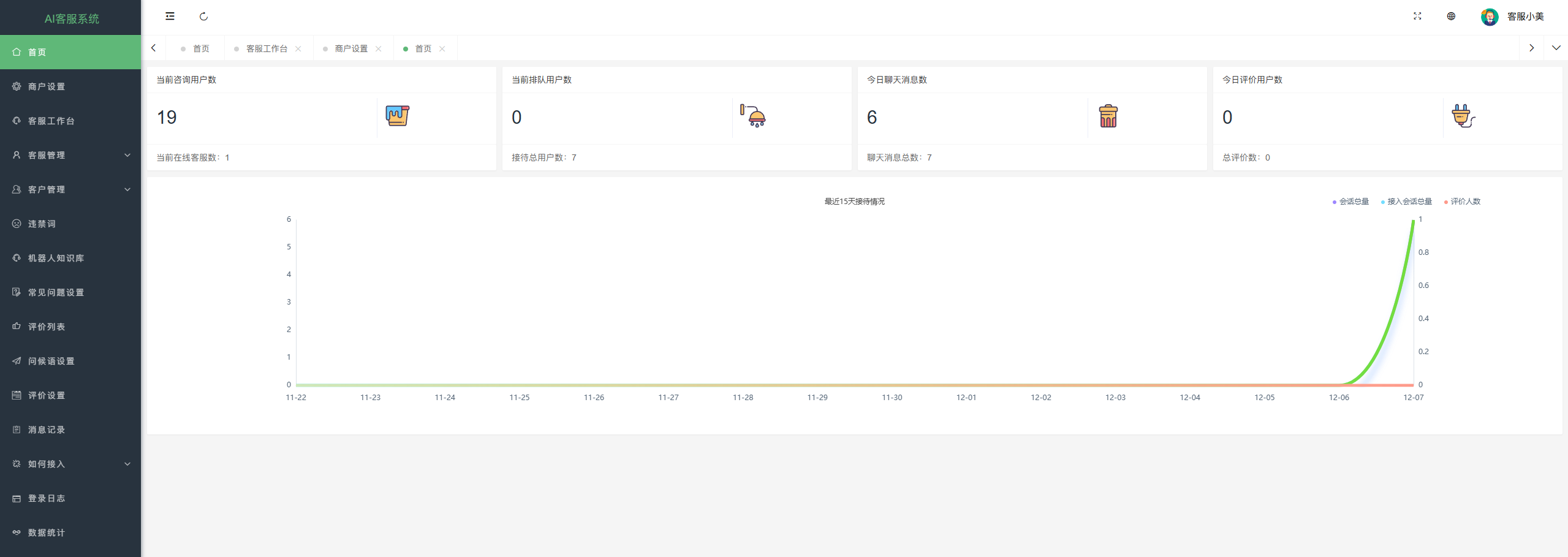Open 首页 in the sidebar
The width and height of the screenshot is (1568, 557).
click(70, 52)
